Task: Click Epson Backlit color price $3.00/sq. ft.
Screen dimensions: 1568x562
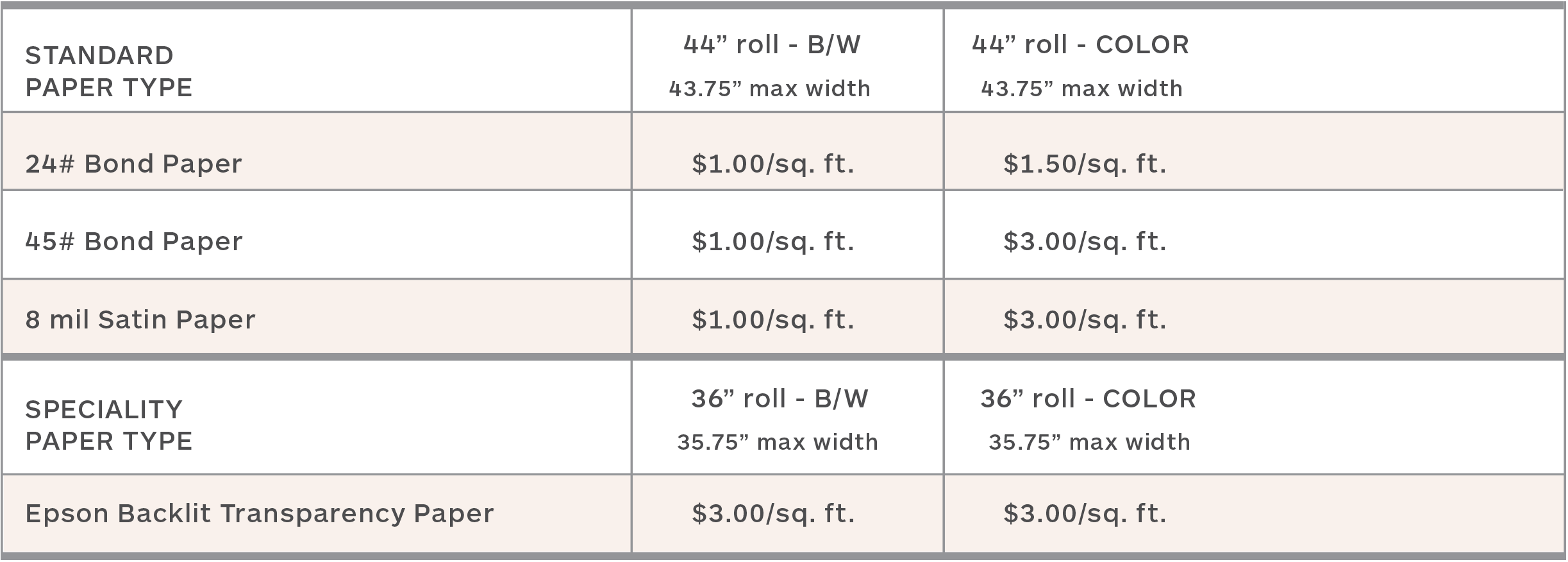Action: tap(1085, 513)
